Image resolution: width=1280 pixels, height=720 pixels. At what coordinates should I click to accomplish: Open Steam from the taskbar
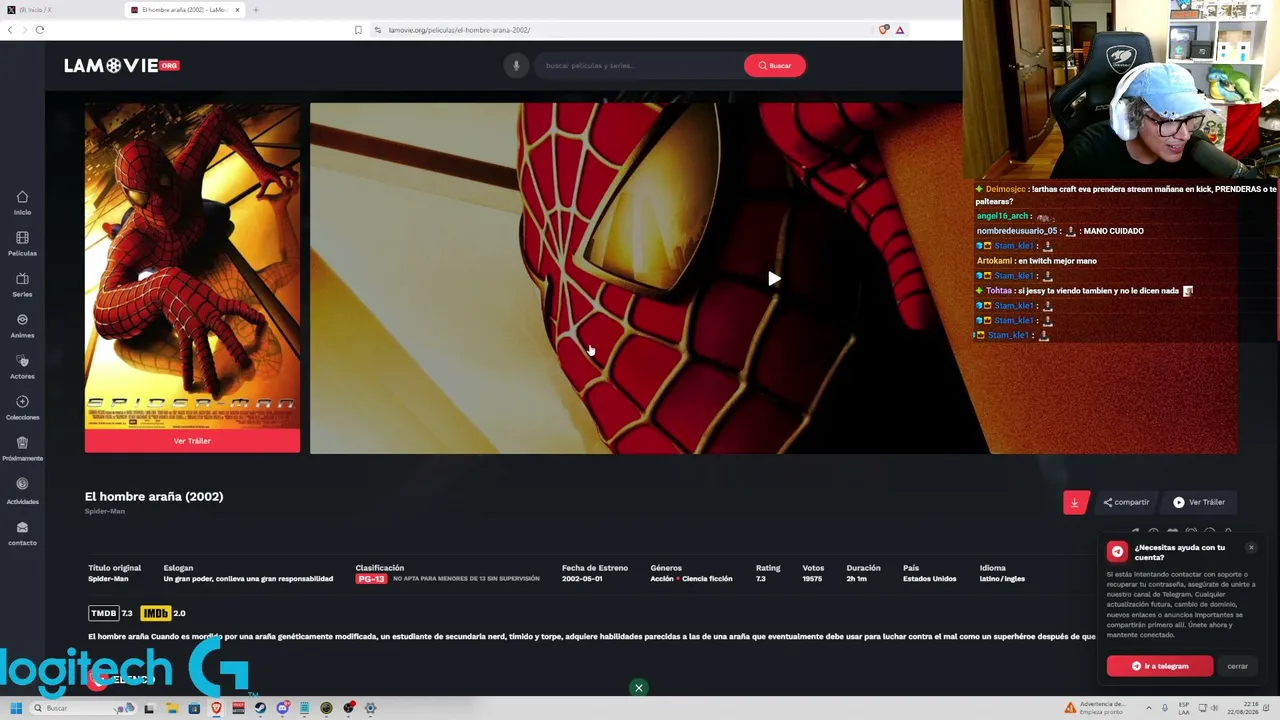260,708
